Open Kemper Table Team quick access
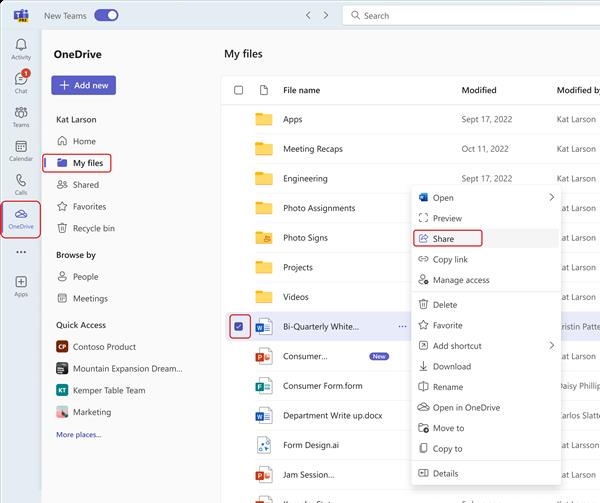 (x=101, y=390)
